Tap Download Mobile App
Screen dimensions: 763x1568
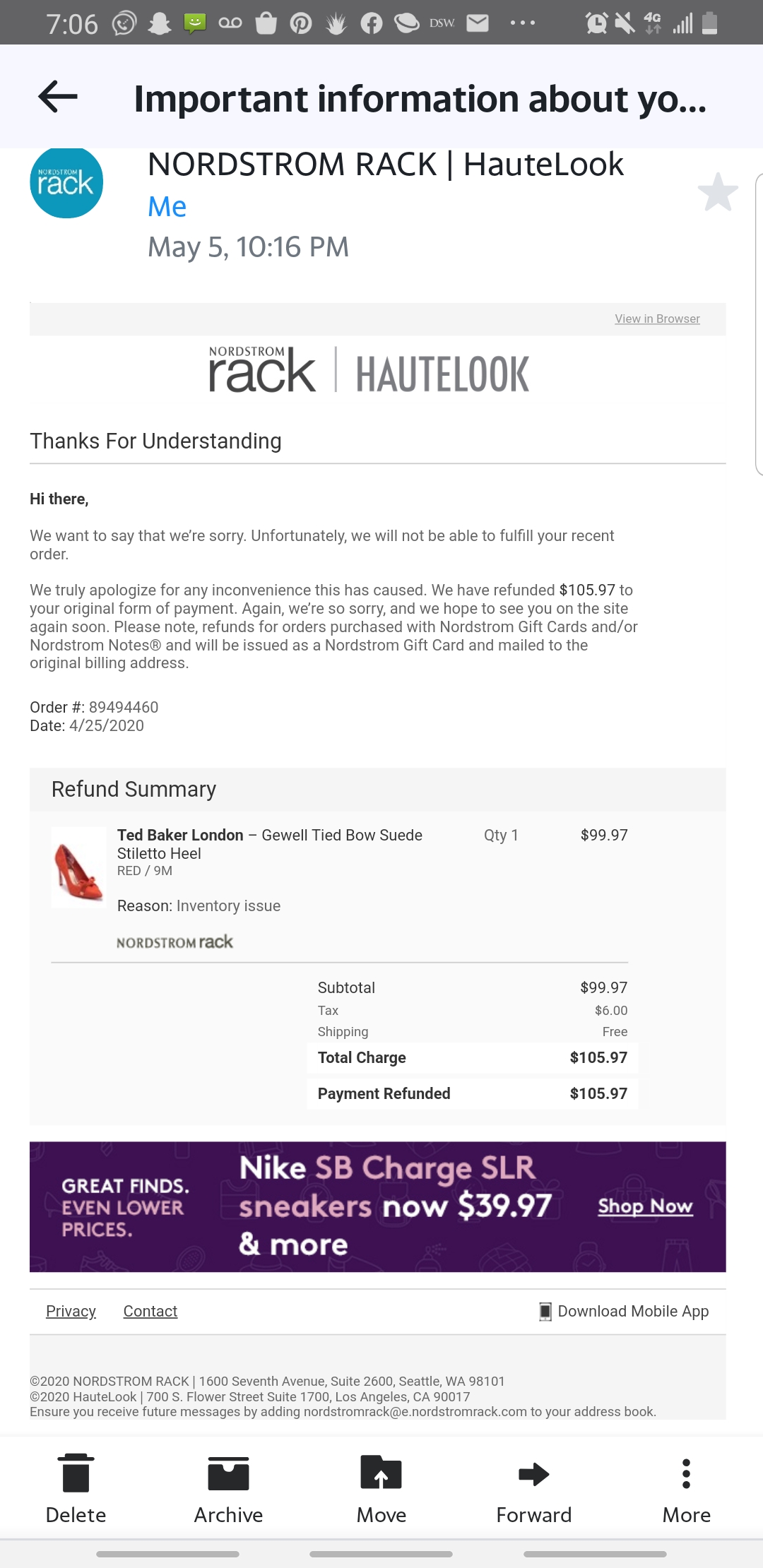tap(624, 1312)
